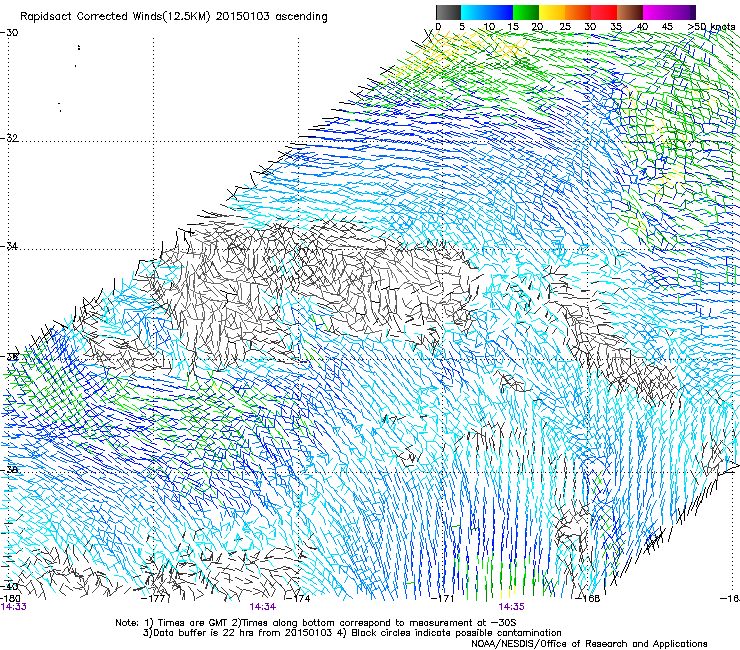The width and height of the screenshot is (740, 650).
Task: Click the '-34' latitude axis label
Action: click(9, 246)
